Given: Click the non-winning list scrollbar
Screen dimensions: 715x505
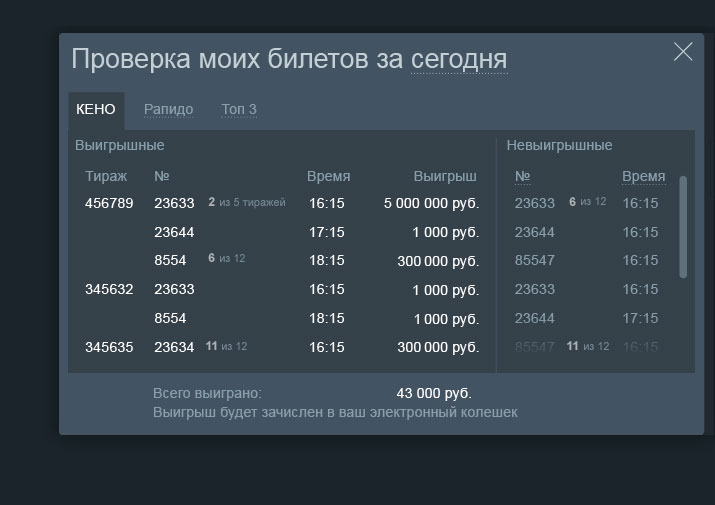Looking at the screenshot, I should 683,227.
